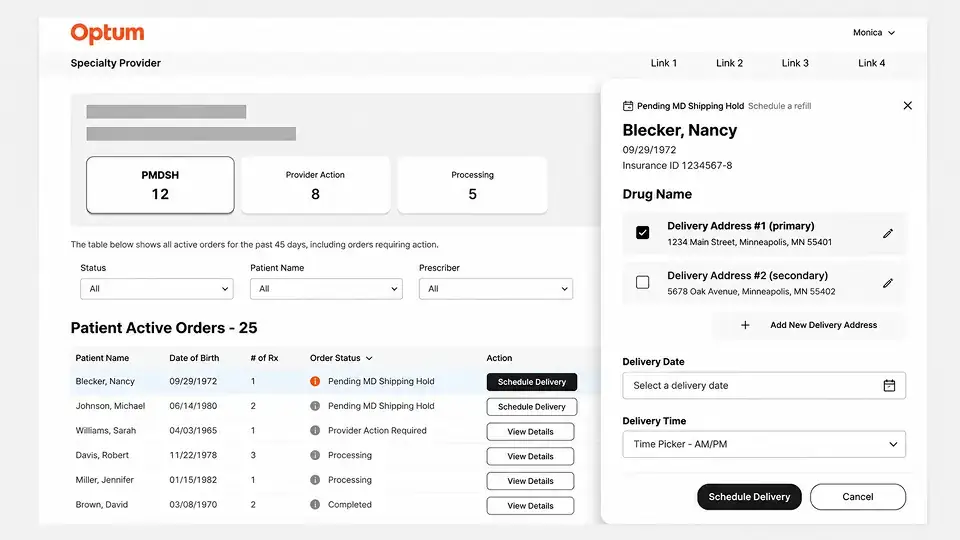Schedule Delivery for Johnson, Michael row
The image size is (960, 540).
click(x=531, y=407)
